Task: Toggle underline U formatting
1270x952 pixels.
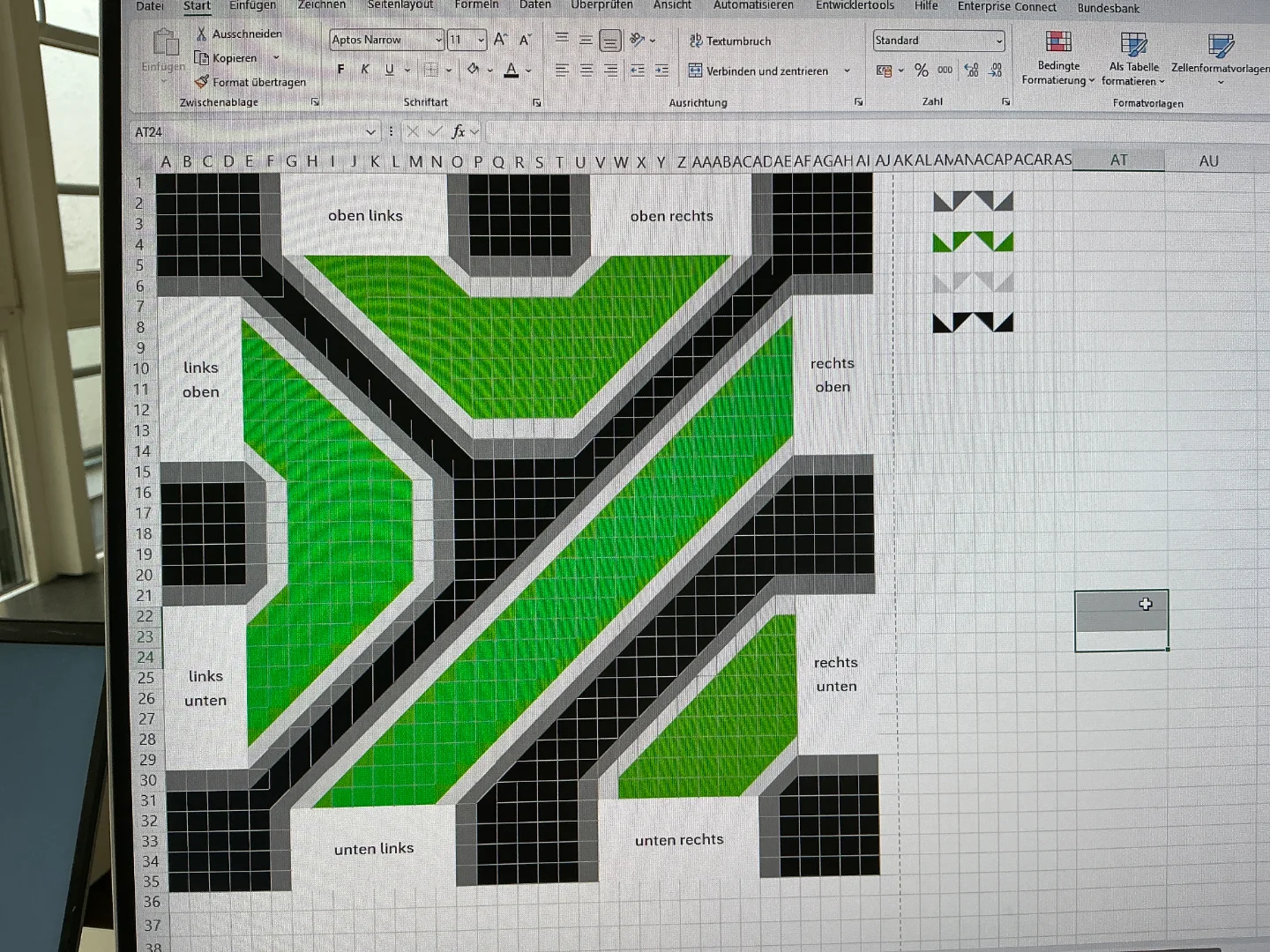Action: click(x=389, y=69)
